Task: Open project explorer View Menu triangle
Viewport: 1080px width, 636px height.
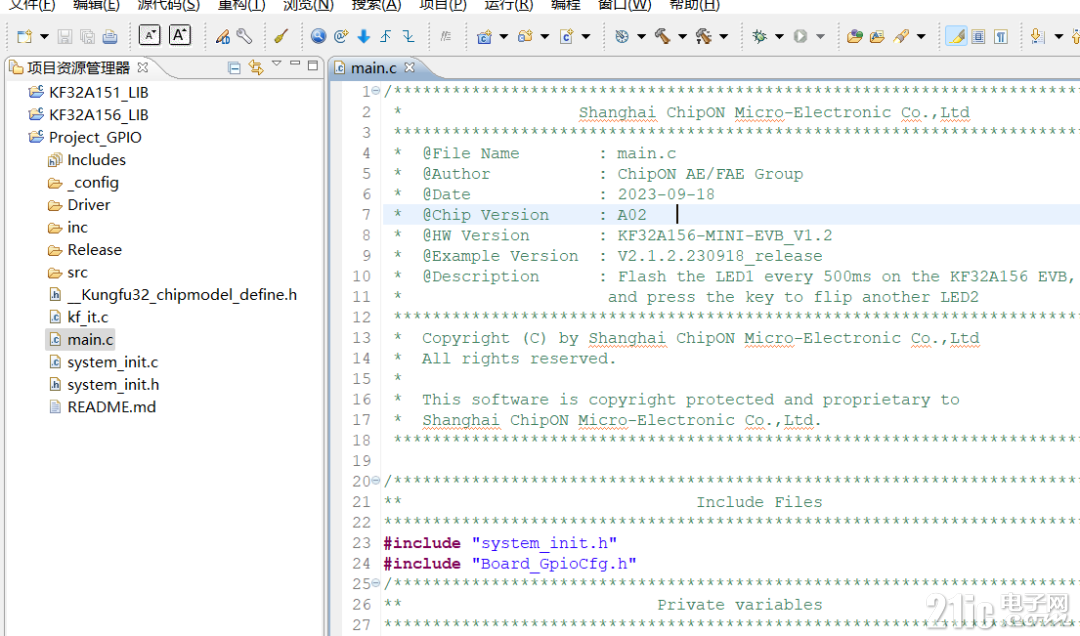Action: tap(277, 63)
